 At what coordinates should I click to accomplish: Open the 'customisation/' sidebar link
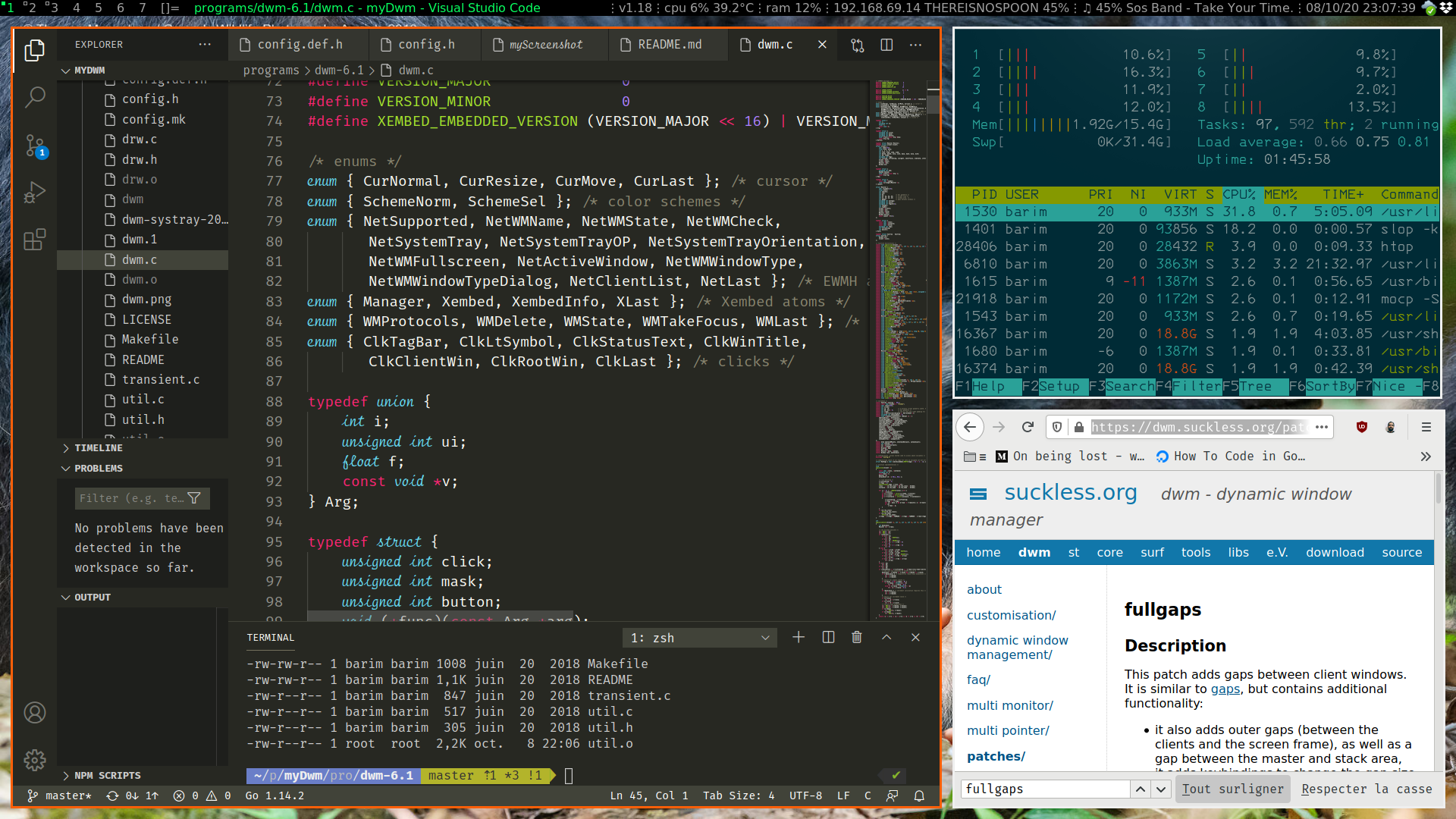tap(1011, 615)
